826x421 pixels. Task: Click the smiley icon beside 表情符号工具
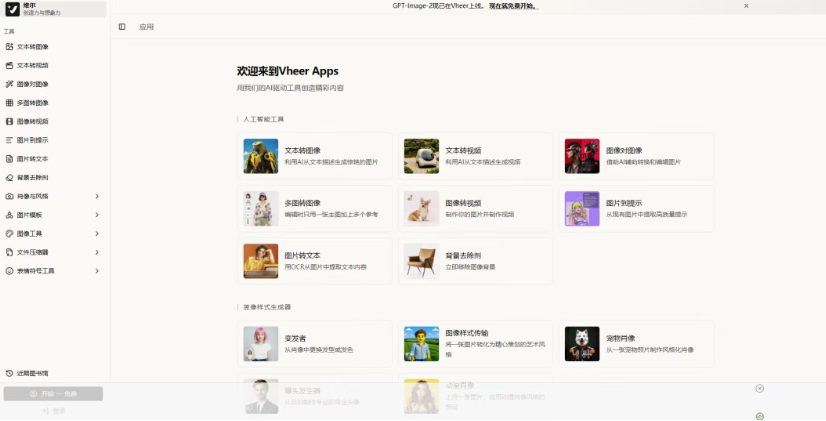coord(9,271)
